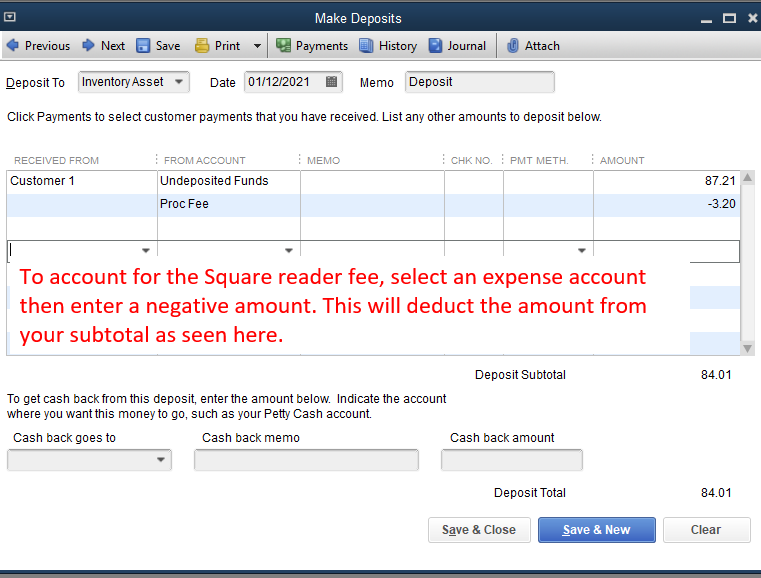
Task: Select the -3.20 amount cell
Action: tap(666, 204)
